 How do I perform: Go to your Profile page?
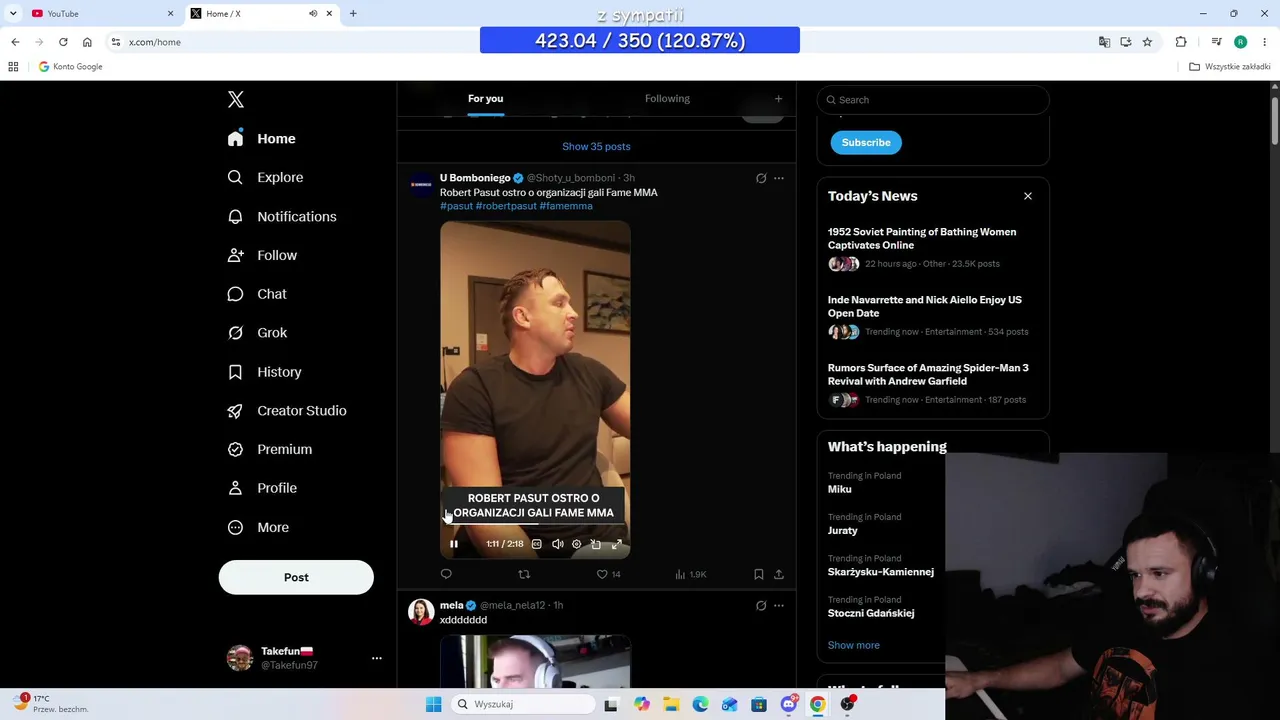point(262,488)
